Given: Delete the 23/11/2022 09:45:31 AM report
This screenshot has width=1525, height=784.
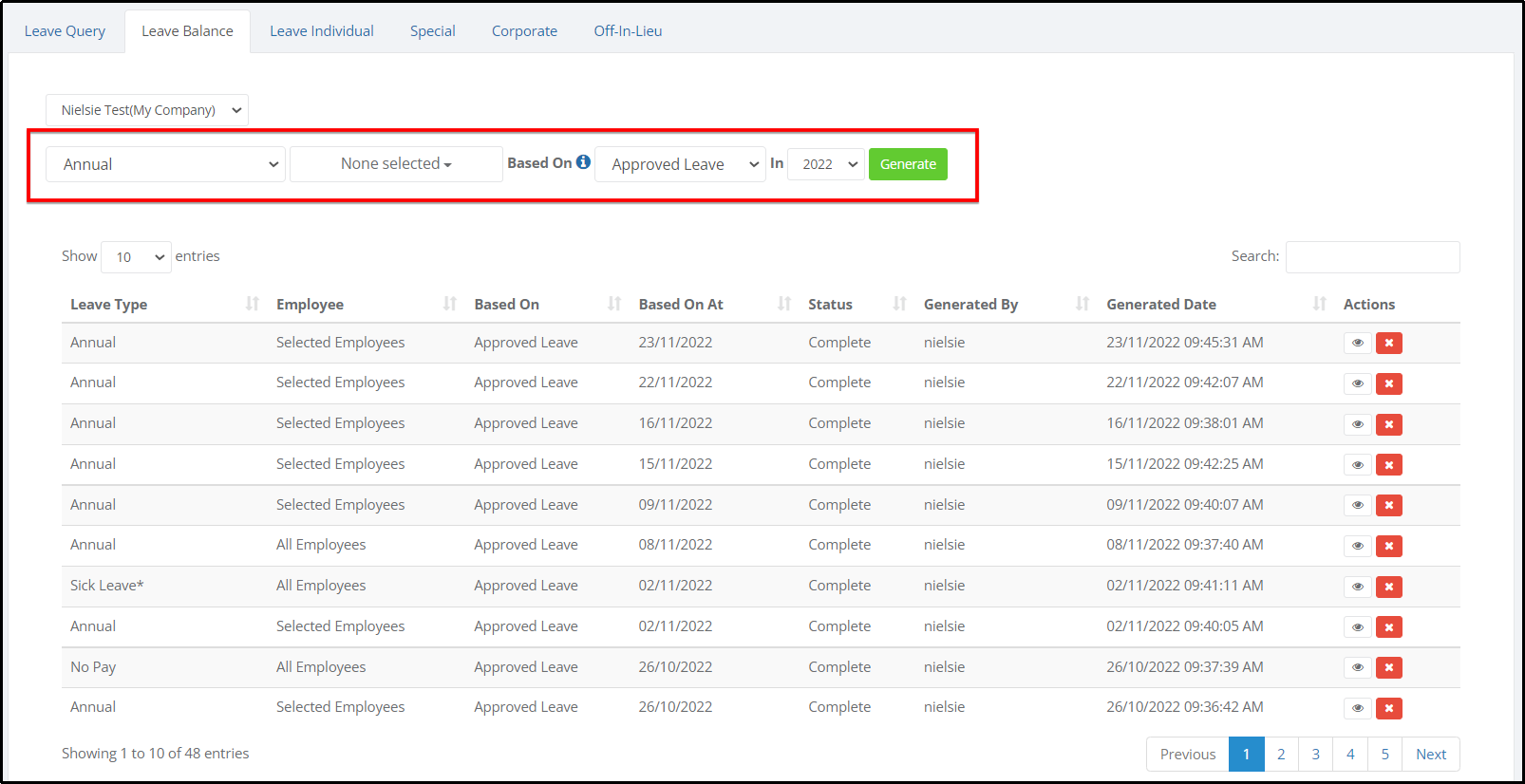Looking at the screenshot, I should pos(1389,343).
